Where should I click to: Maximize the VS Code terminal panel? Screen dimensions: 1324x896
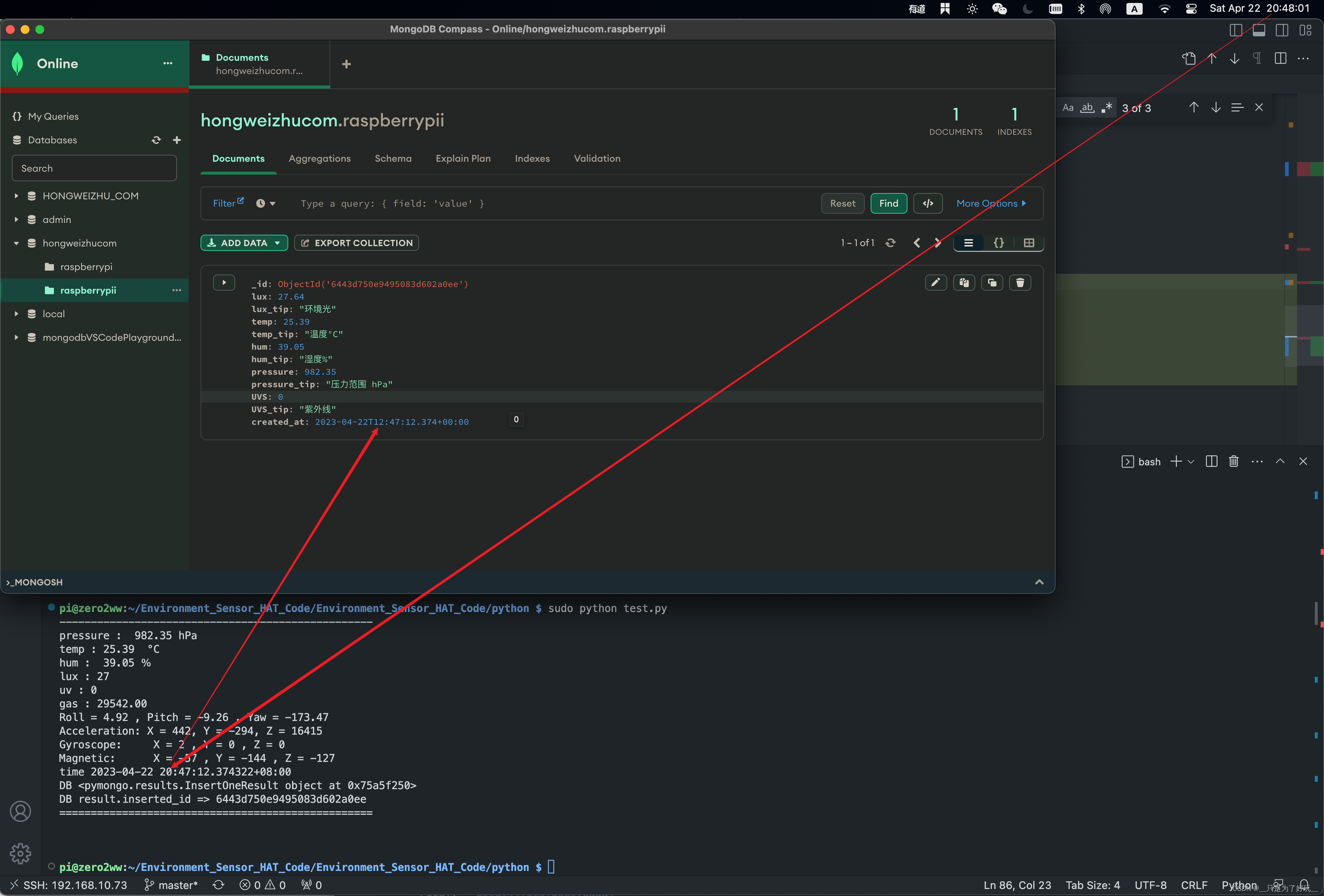click(x=1280, y=462)
